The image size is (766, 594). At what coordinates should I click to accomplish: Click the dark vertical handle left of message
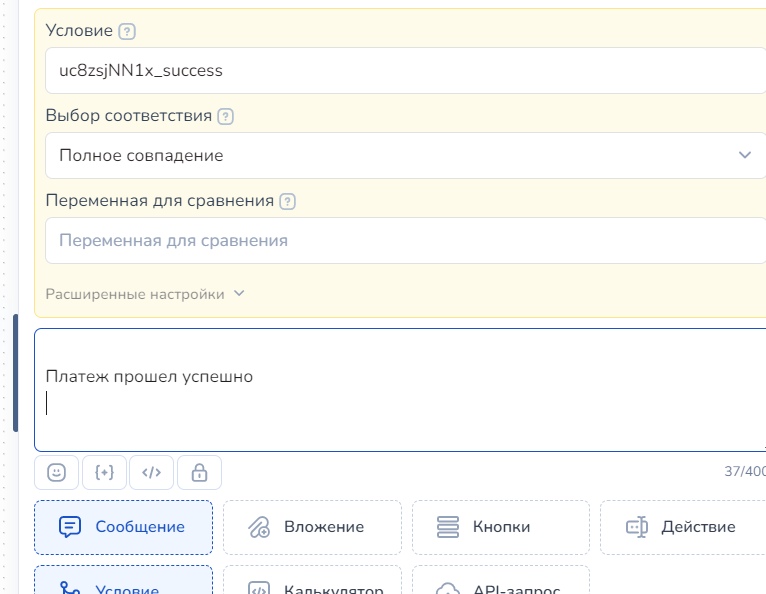point(15,373)
